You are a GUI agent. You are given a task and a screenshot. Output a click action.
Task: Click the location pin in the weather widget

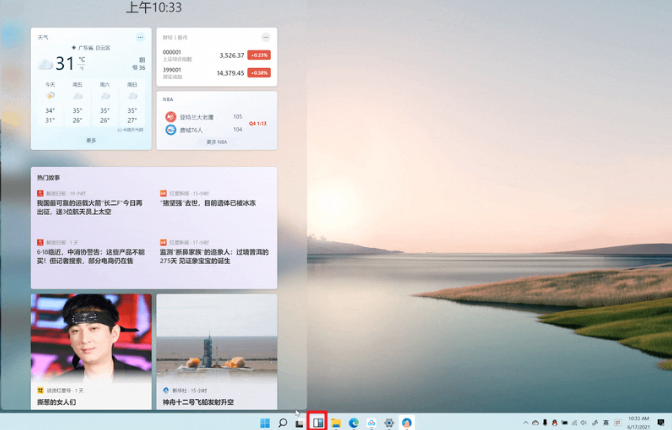pyautogui.click(x=74, y=48)
